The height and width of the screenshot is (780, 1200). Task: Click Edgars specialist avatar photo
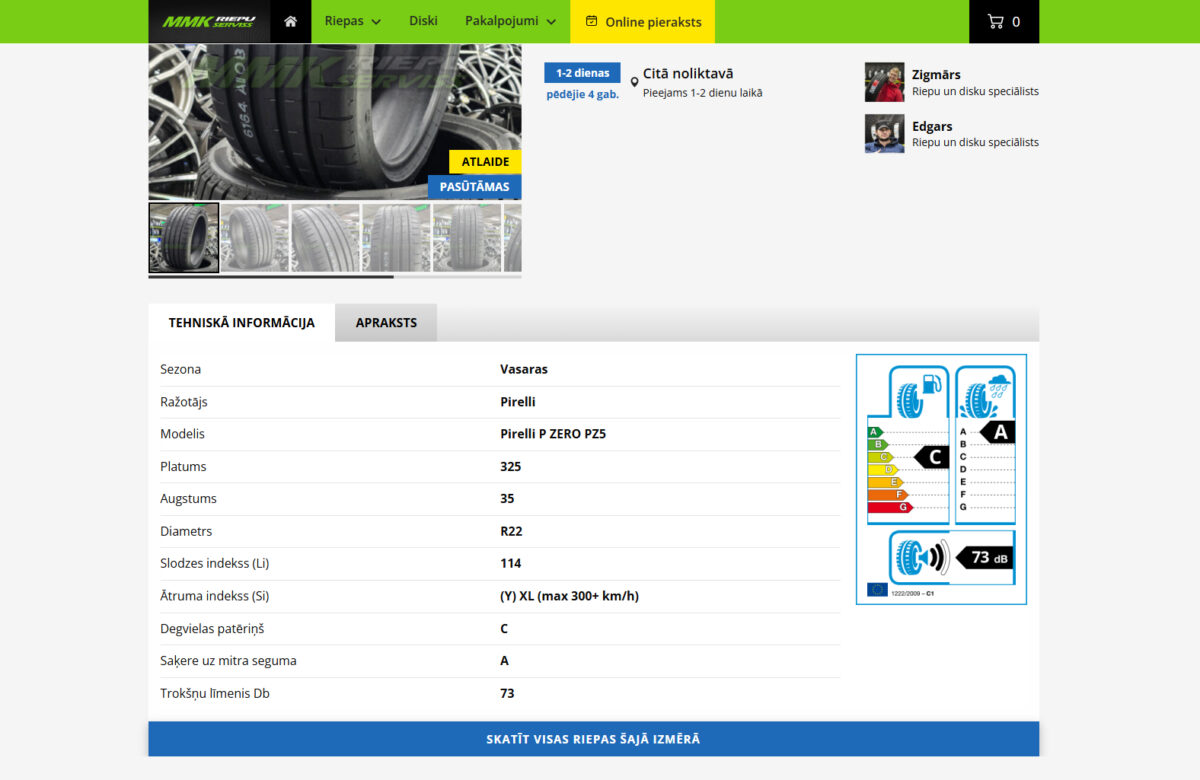[x=884, y=134]
